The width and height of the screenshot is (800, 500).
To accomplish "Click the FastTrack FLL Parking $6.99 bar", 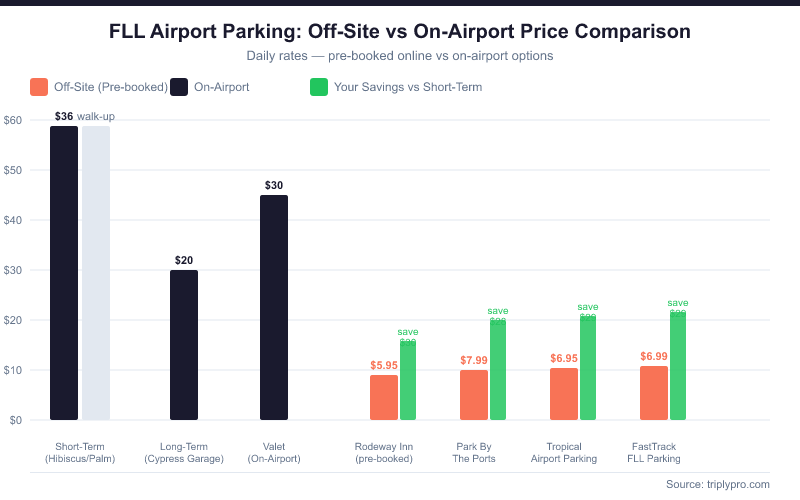I will pyautogui.click(x=654, y=393).
